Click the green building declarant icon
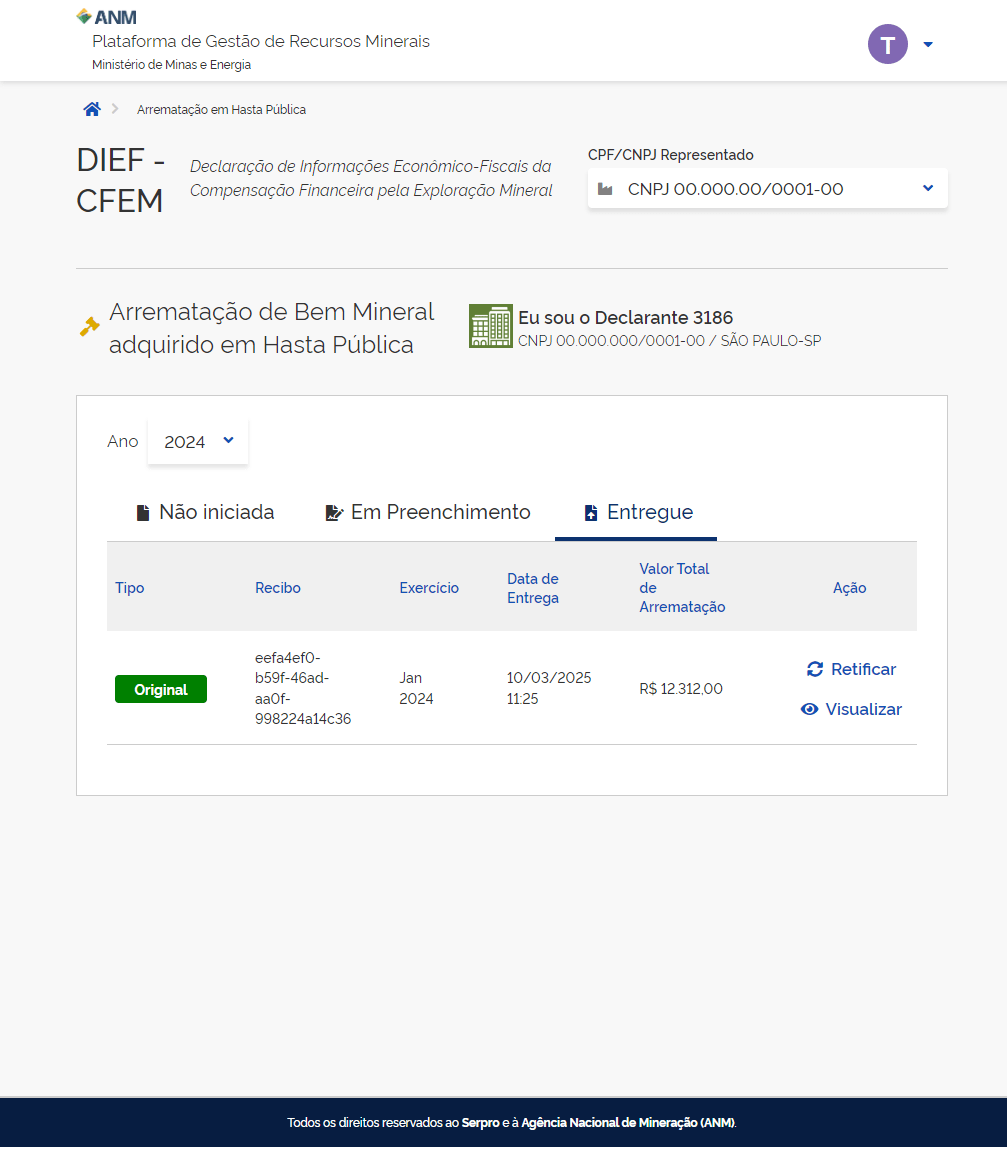Screen dimensions: 1007x1164 pos(490,327)
